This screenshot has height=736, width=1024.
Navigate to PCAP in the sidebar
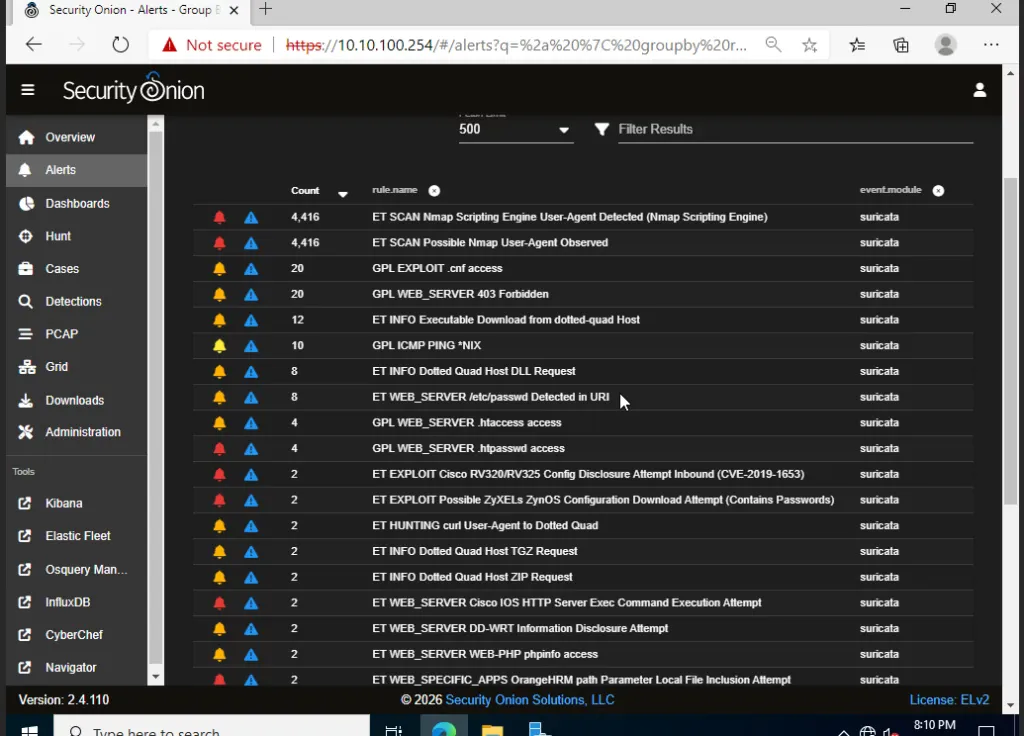point(76,334)
